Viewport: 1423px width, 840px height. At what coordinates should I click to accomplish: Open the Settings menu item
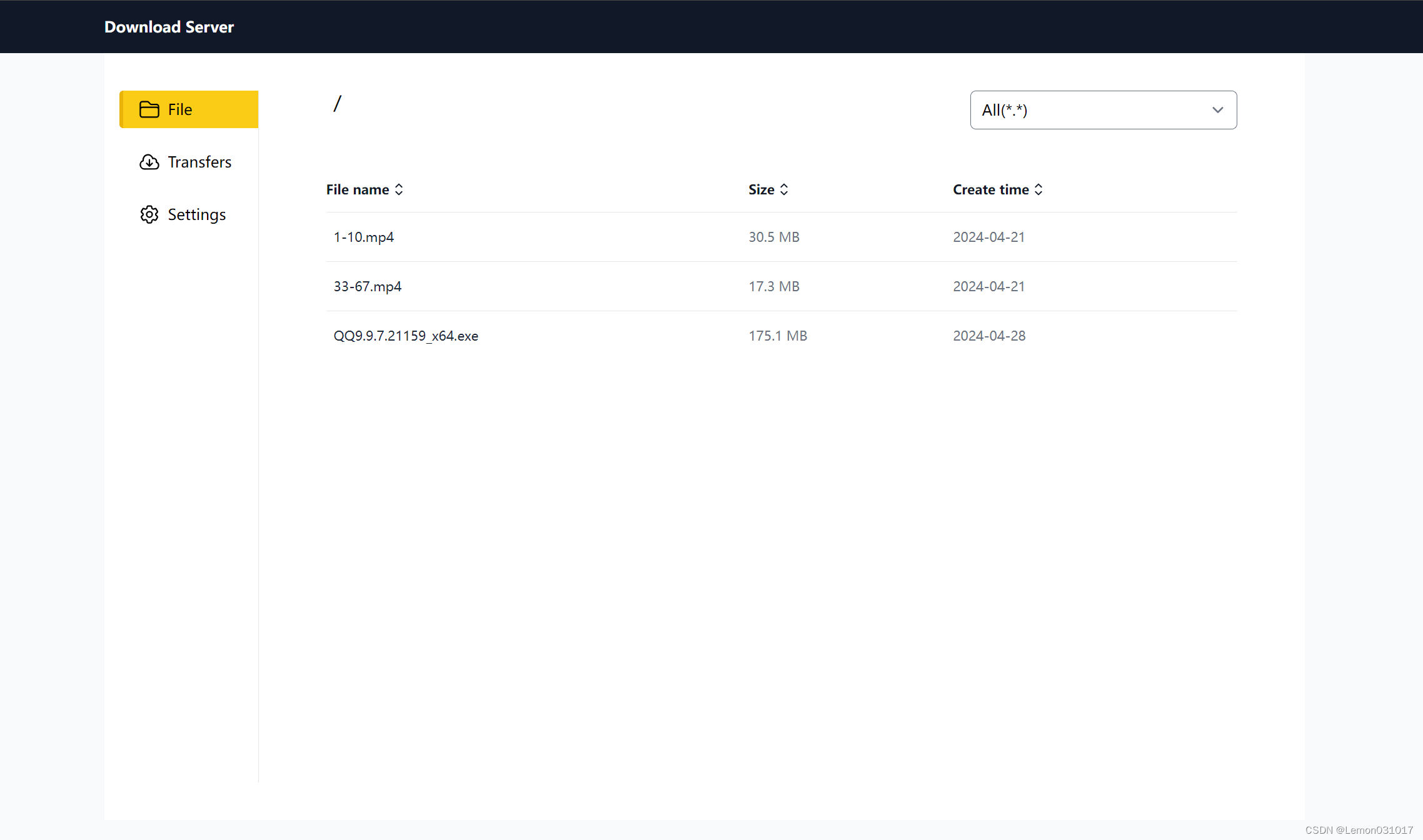point(196,214)
